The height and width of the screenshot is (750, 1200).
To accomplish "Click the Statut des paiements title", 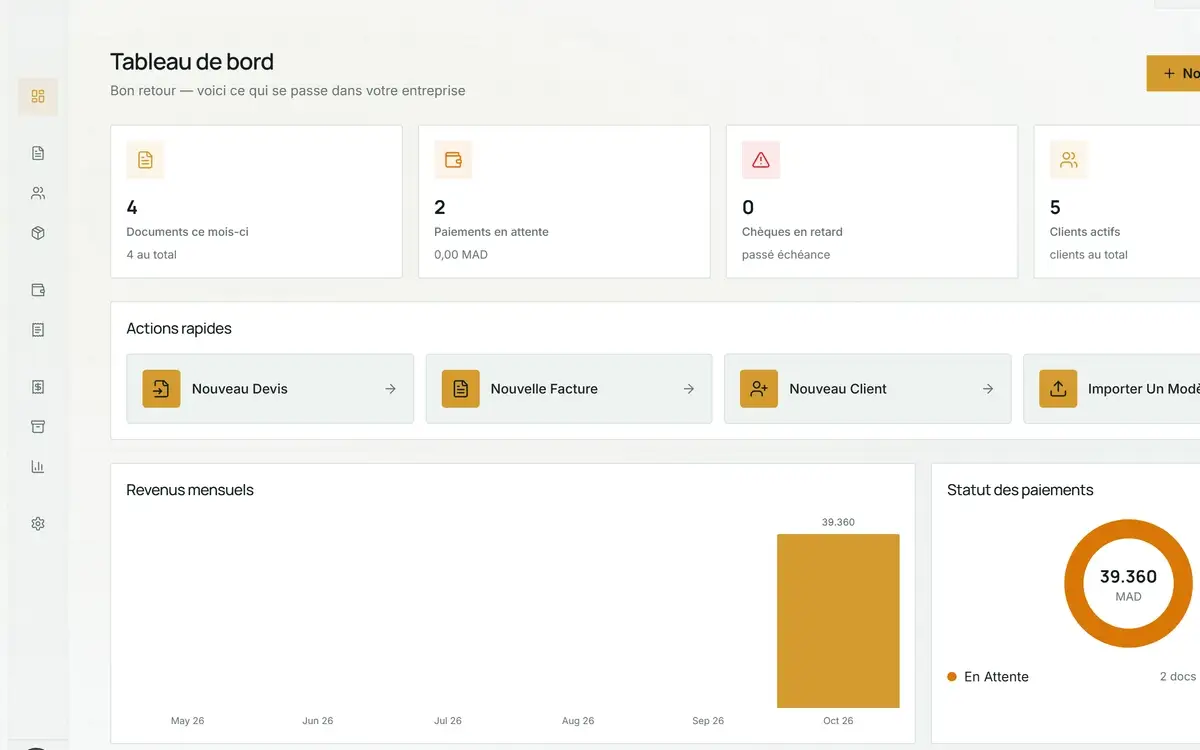I will pos(1020,490).
